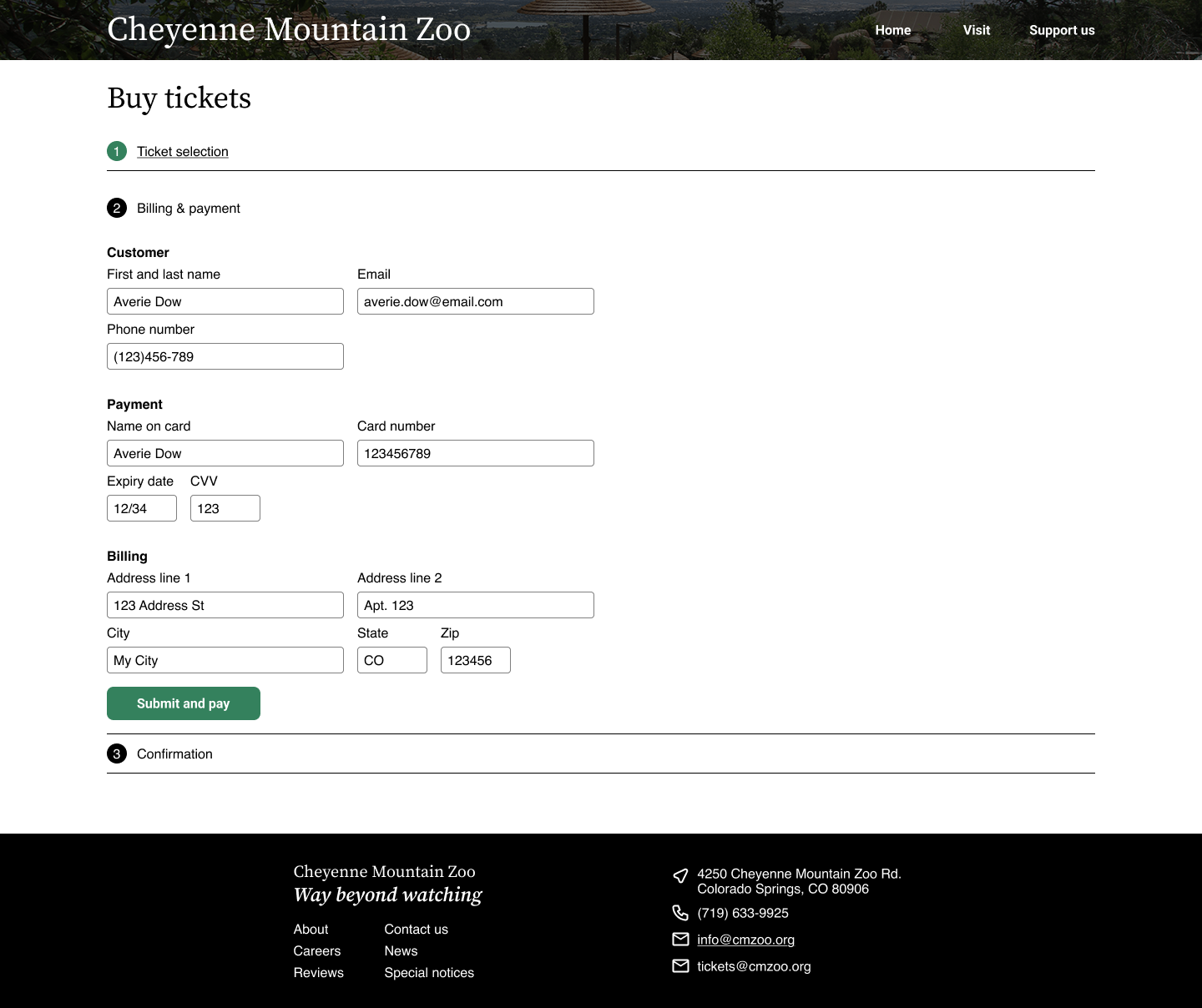Focus the Name on card field
The width and height of the screenshot is (1202, 1008).
click(225, 453)
